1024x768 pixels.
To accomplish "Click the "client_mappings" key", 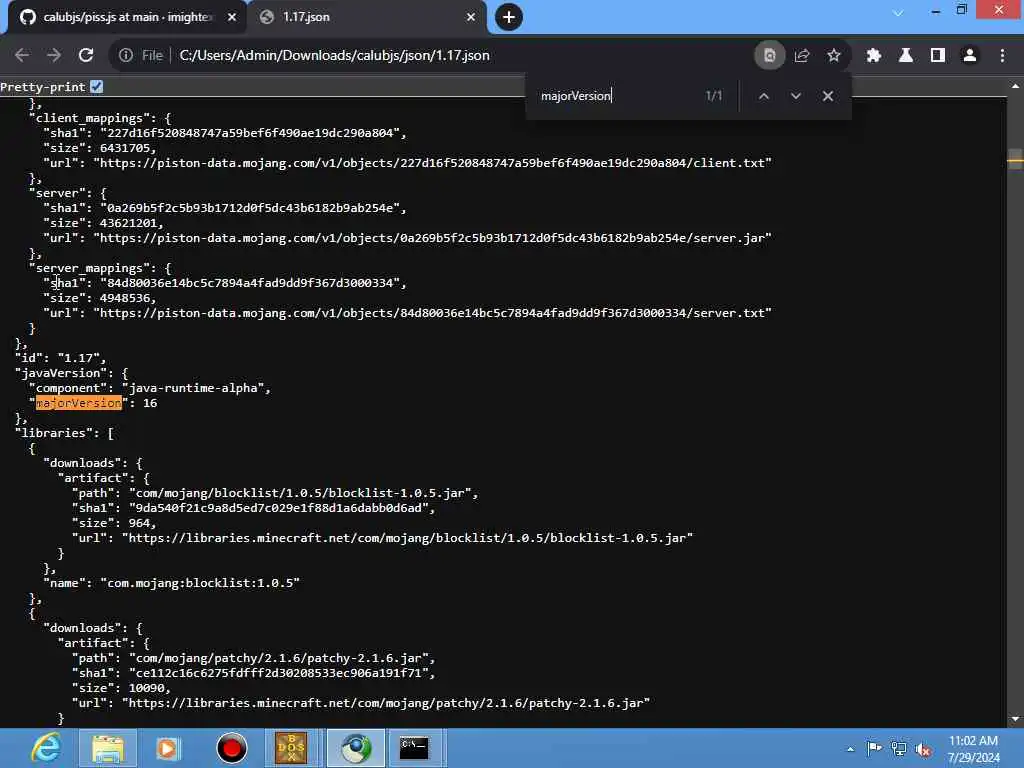I will click(x=89, y=118).
